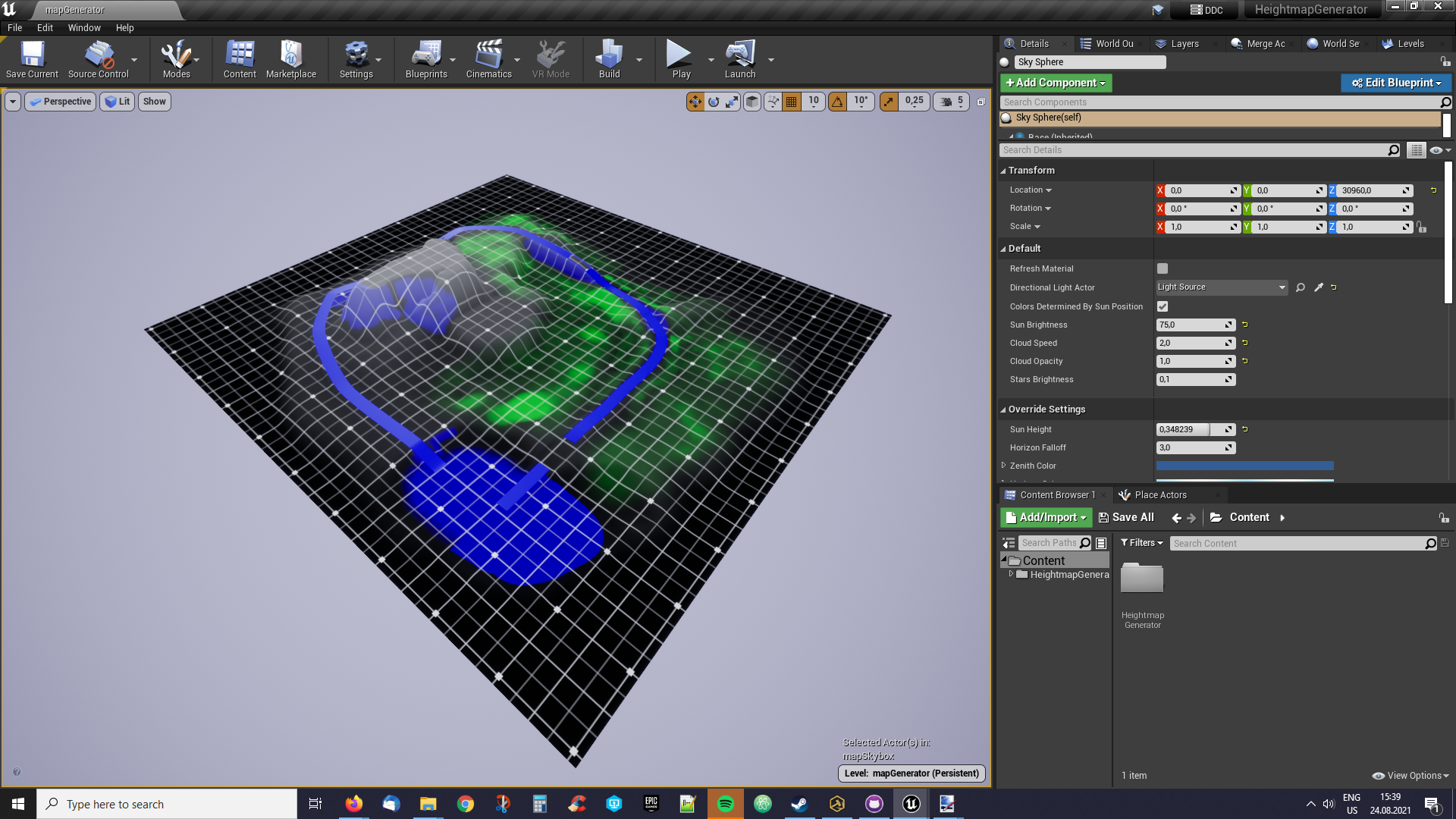Toggle the uniform scale lock in Transform
1456x819 pixels.
[1421, 227]
